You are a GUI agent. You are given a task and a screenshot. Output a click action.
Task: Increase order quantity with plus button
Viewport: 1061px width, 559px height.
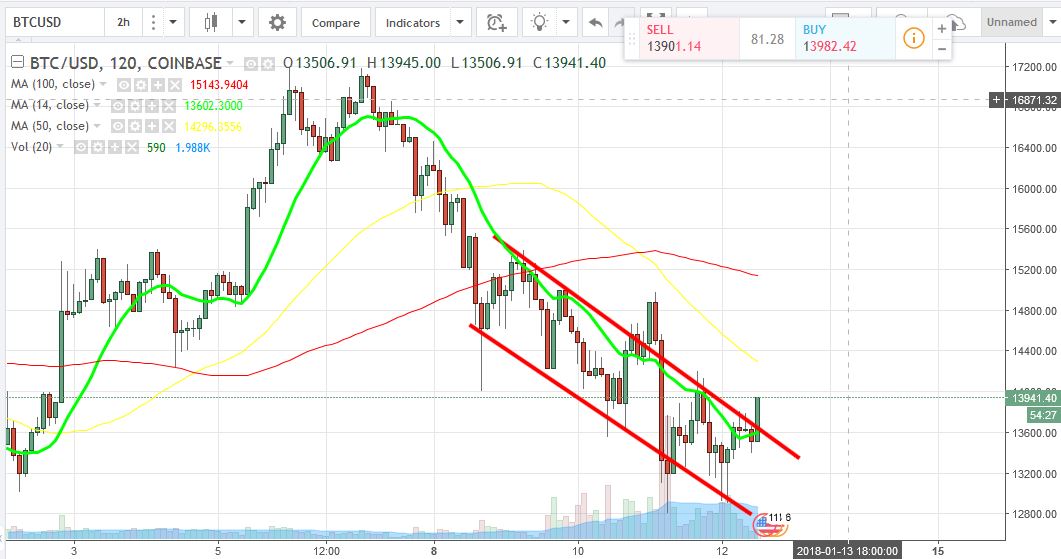point(941,28)
